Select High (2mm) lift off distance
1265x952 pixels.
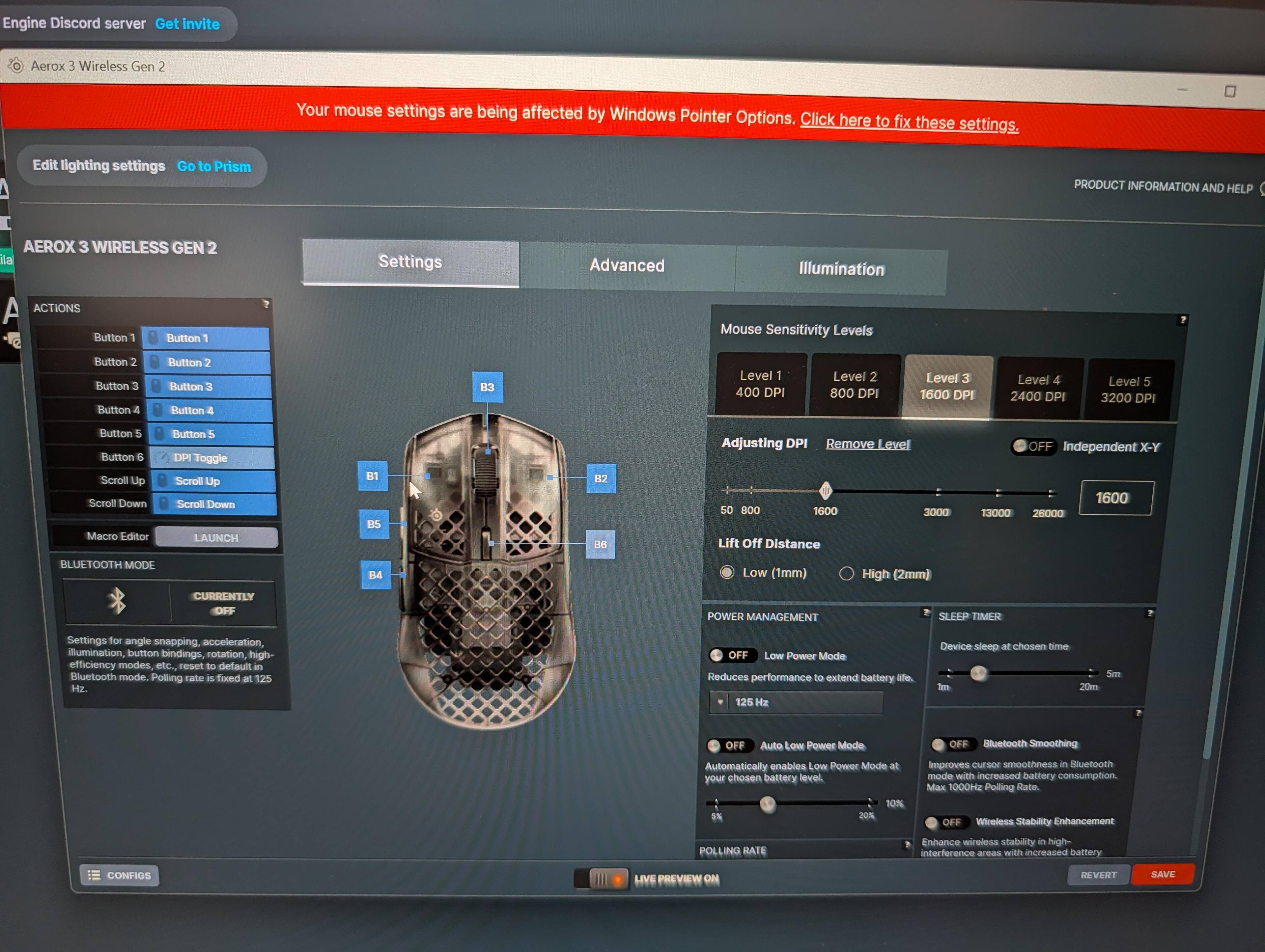click(x=846, y=574)
